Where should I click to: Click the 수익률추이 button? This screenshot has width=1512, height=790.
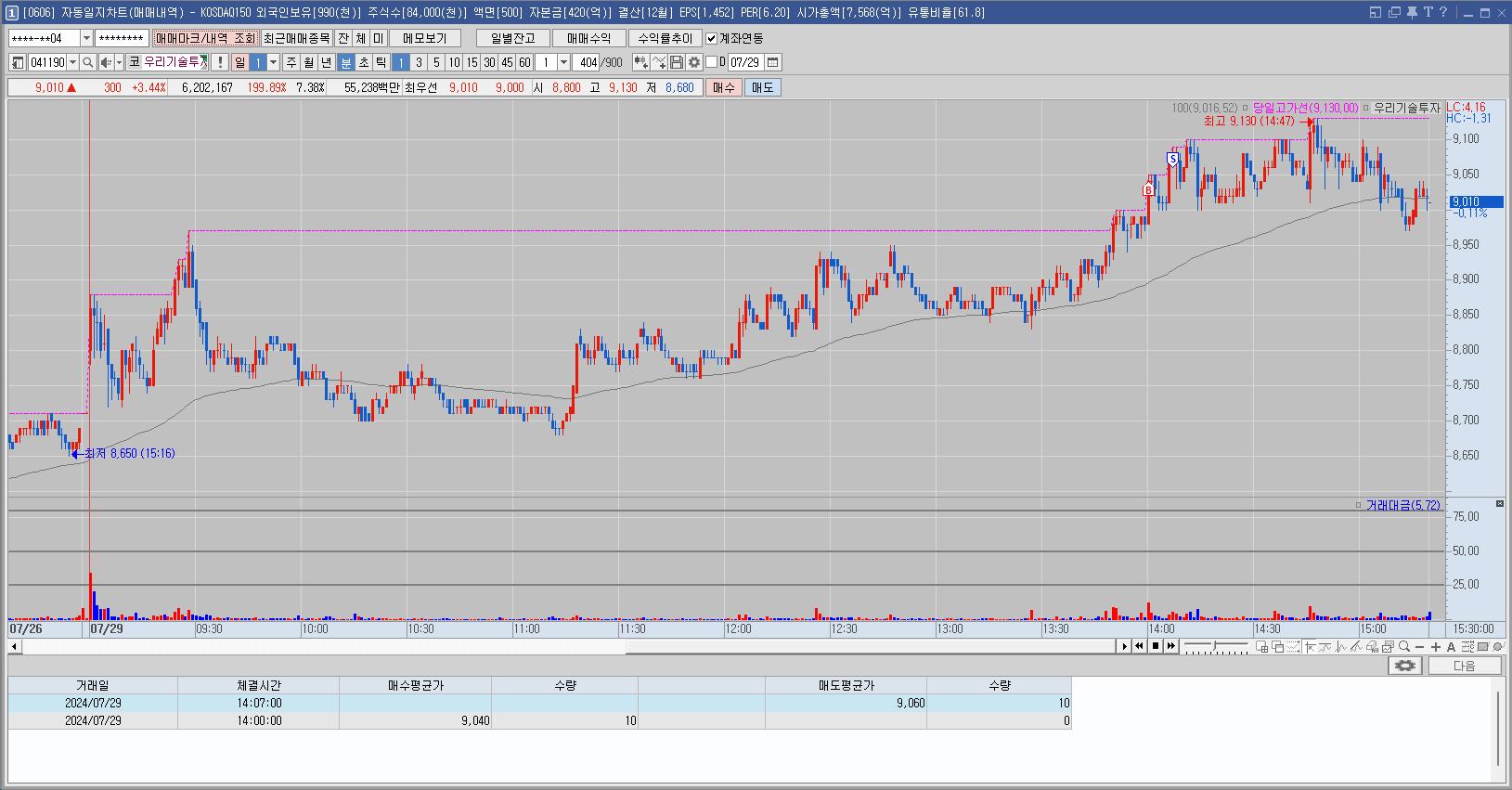click(x=665, y=38)
